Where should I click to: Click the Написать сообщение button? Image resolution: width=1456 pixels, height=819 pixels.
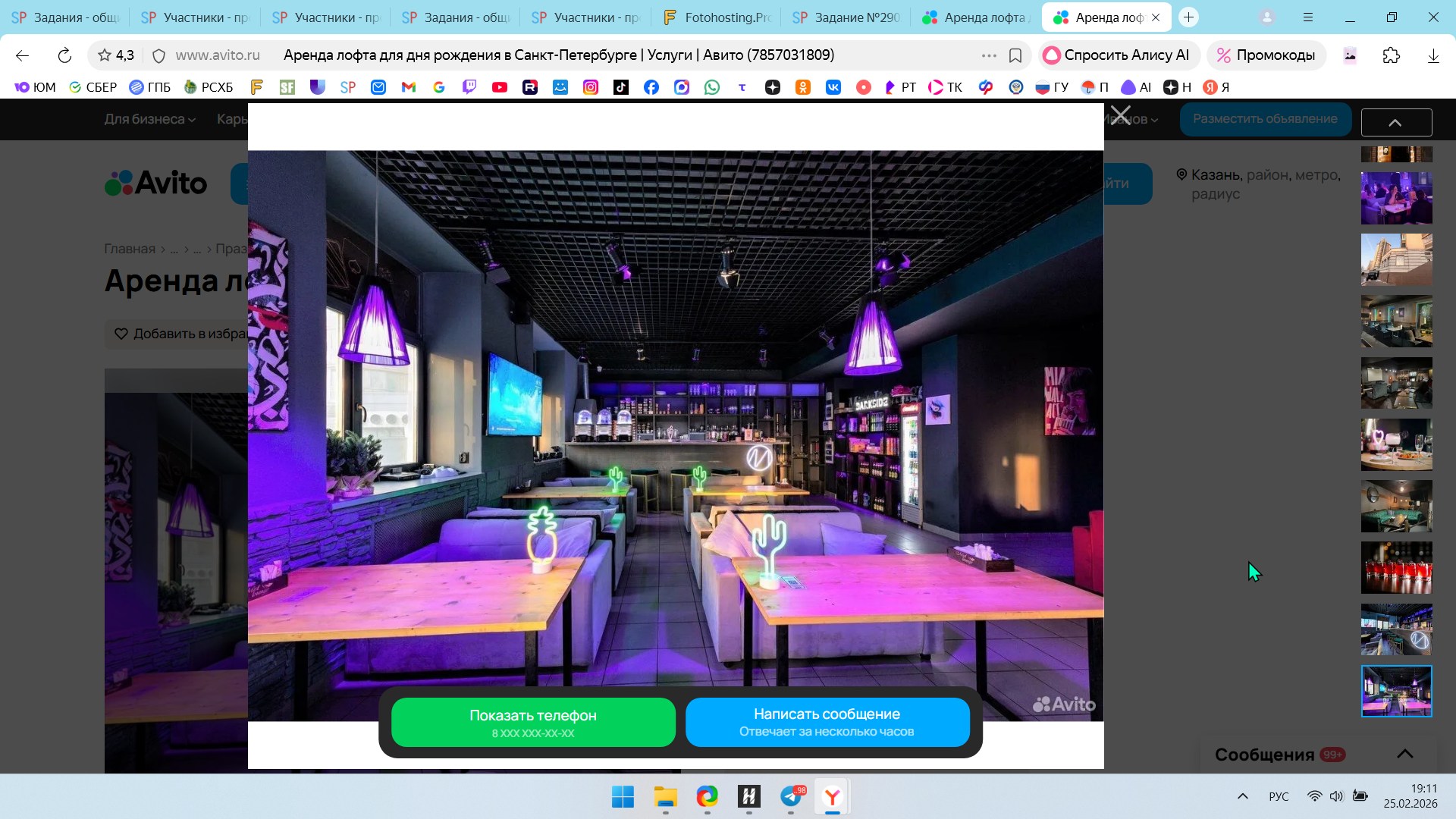827,722
